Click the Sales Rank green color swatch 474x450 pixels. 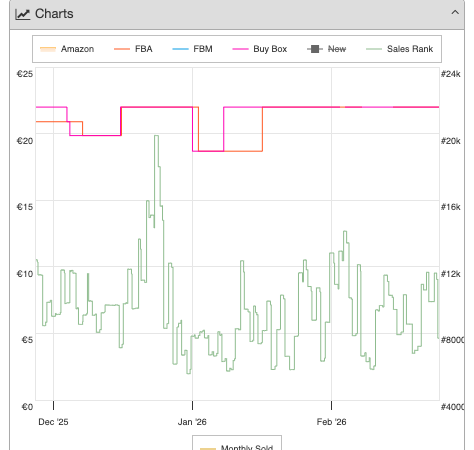[374, 49]
